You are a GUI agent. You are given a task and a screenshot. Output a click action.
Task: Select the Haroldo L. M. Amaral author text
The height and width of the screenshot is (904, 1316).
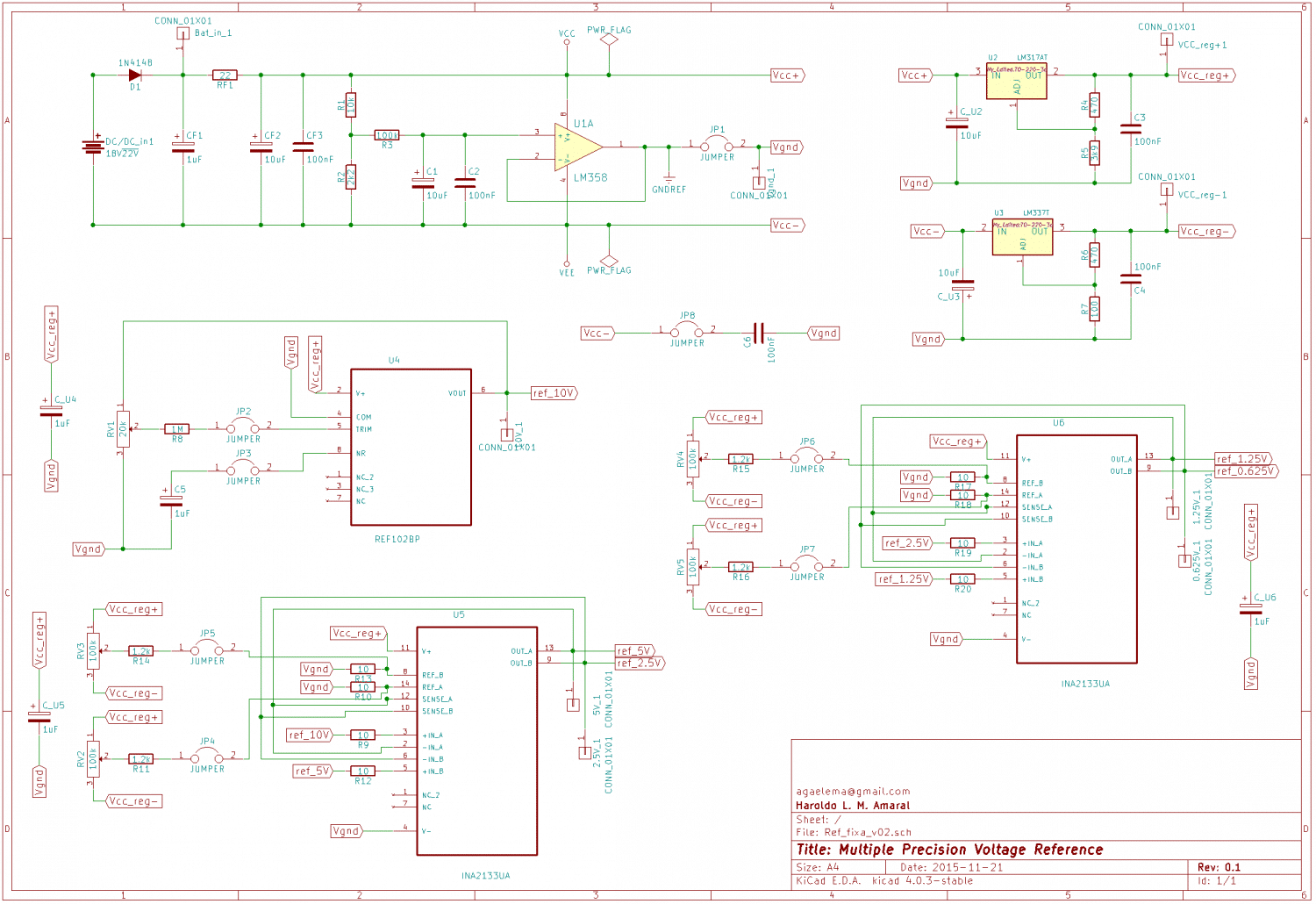click(853, 806)
